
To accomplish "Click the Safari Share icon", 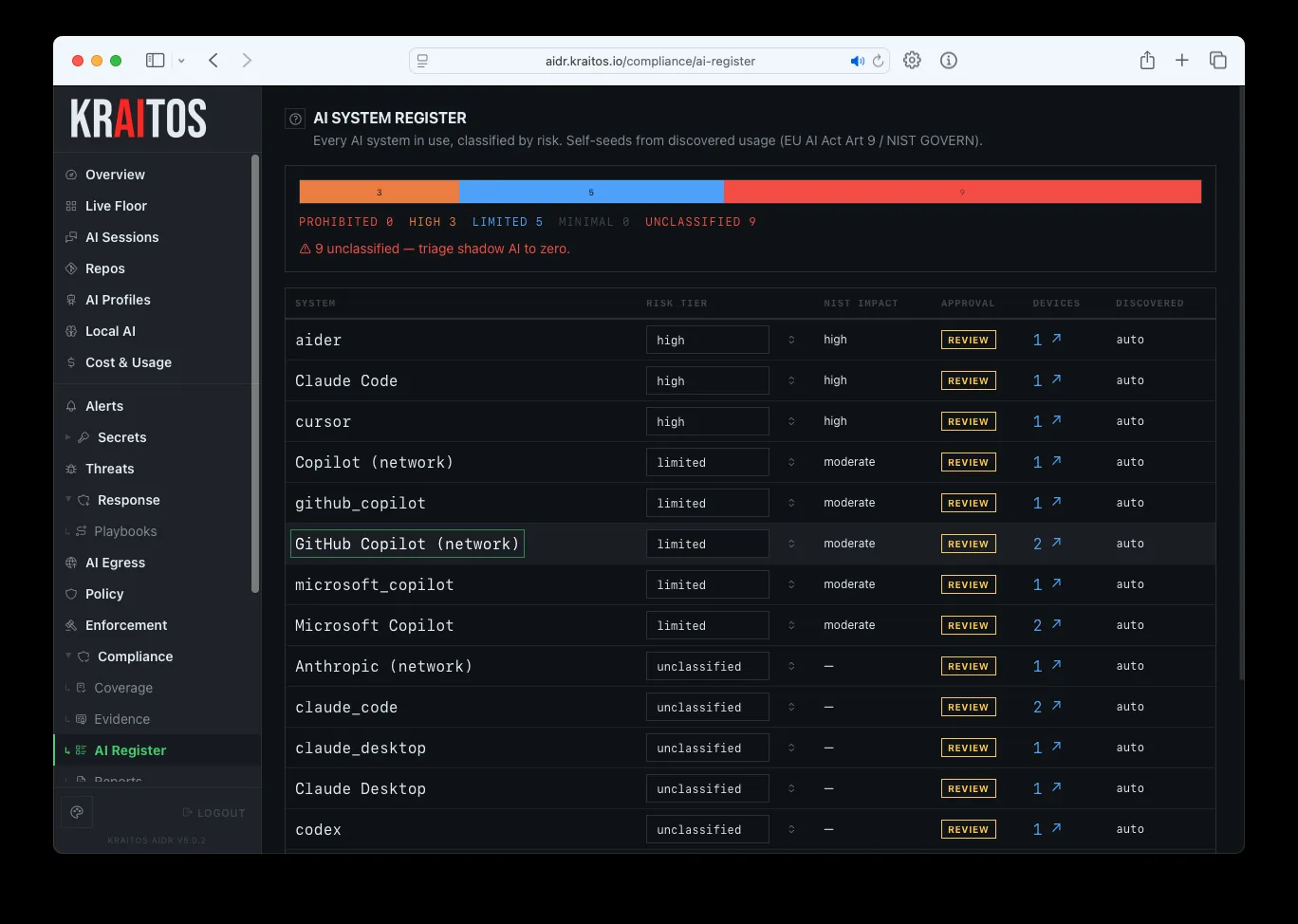I will 1147,60.
